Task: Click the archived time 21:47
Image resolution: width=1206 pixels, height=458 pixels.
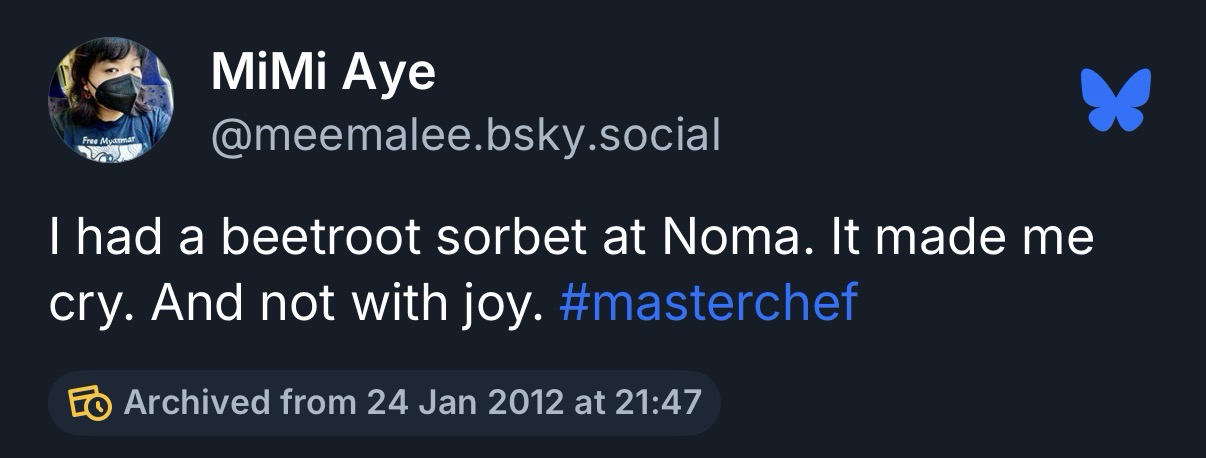Action: (x=656, y=403)
